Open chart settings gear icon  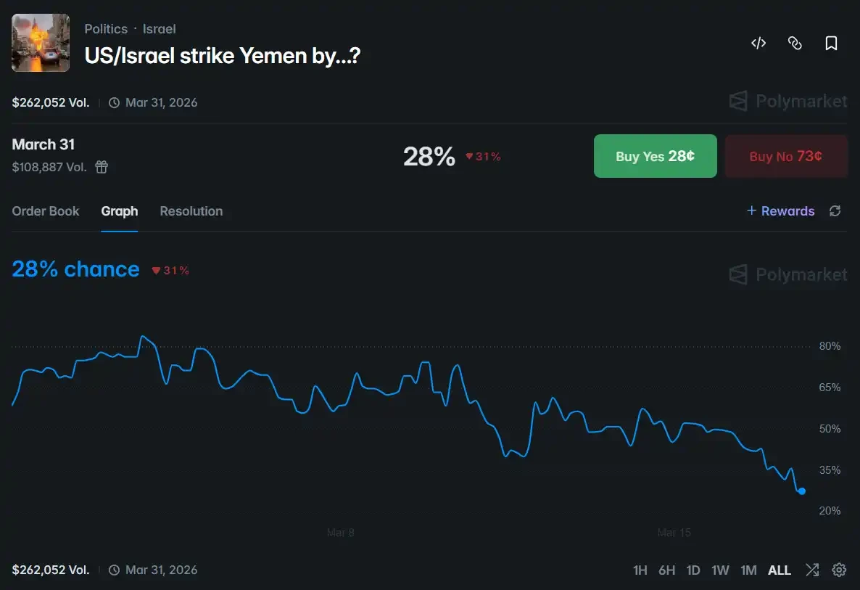839,570
